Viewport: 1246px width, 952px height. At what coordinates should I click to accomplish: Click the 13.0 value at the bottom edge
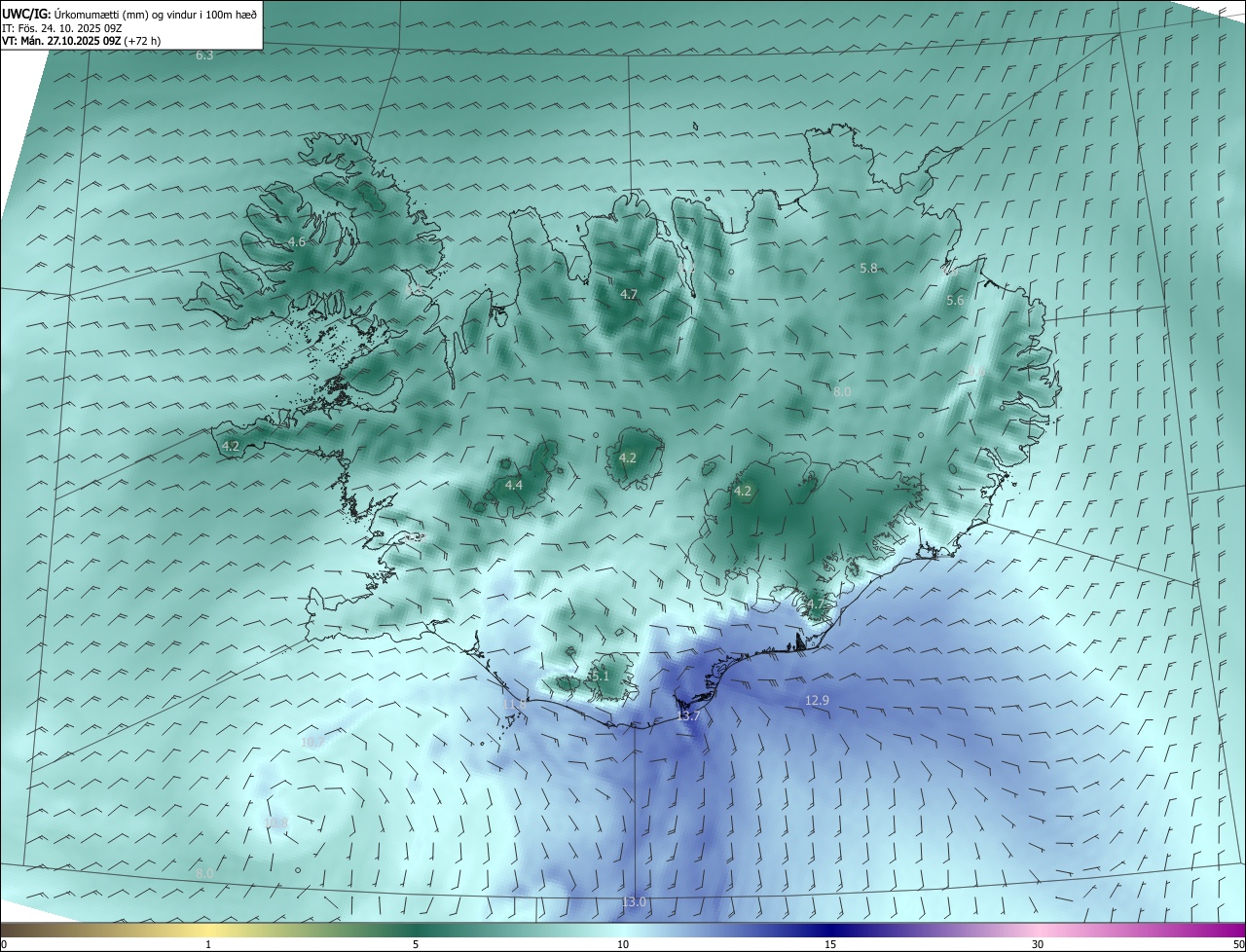pyautogui.click(x=634, y=902)
